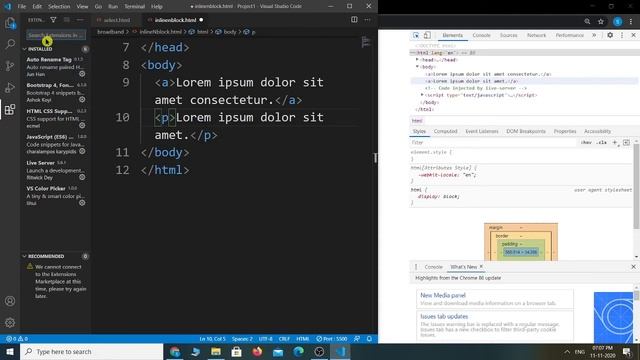Viewport: 640px width, 360px height.
Task: Open editor more actions ellipsis
Action: tap(367, 20)
